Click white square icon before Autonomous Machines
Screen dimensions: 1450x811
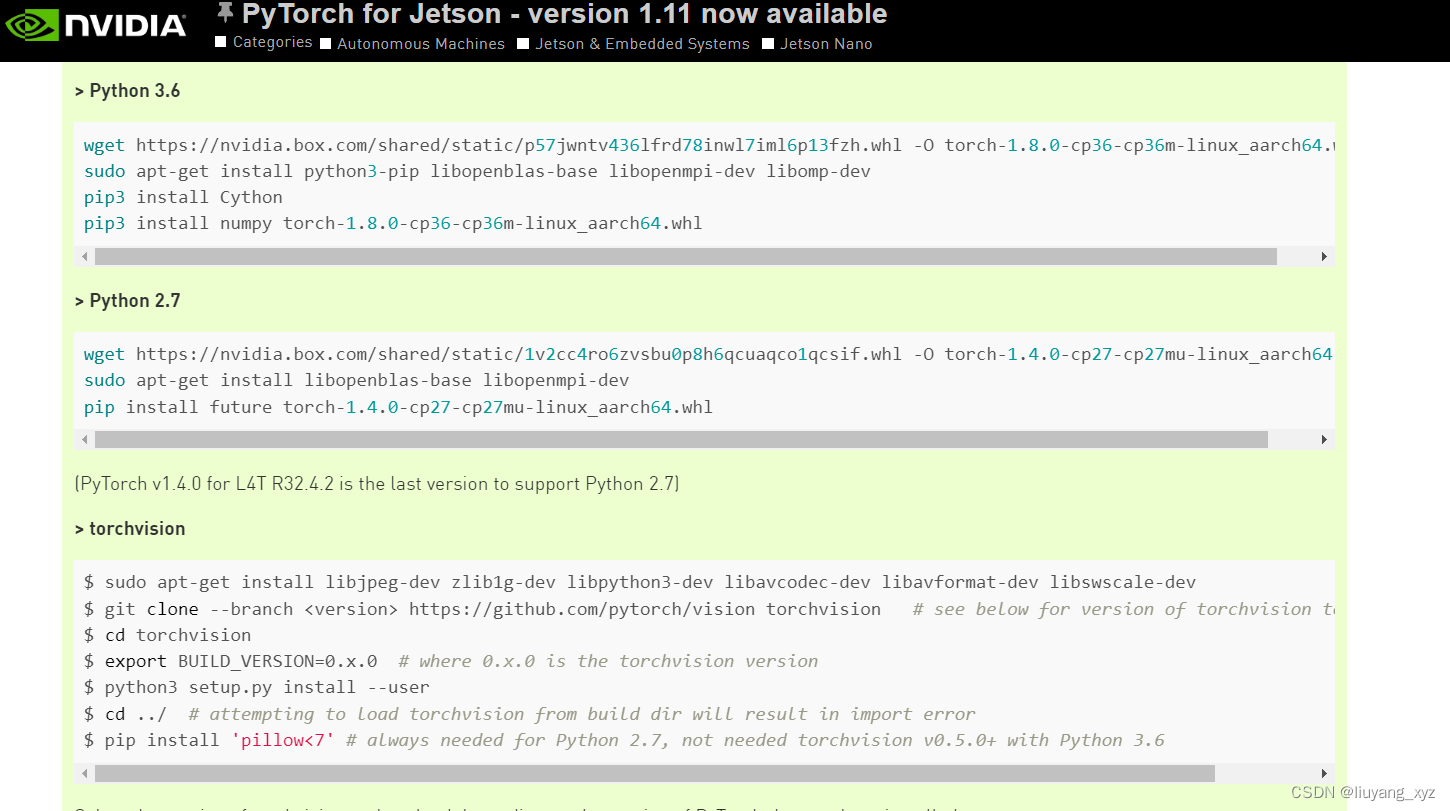(325, 43)
